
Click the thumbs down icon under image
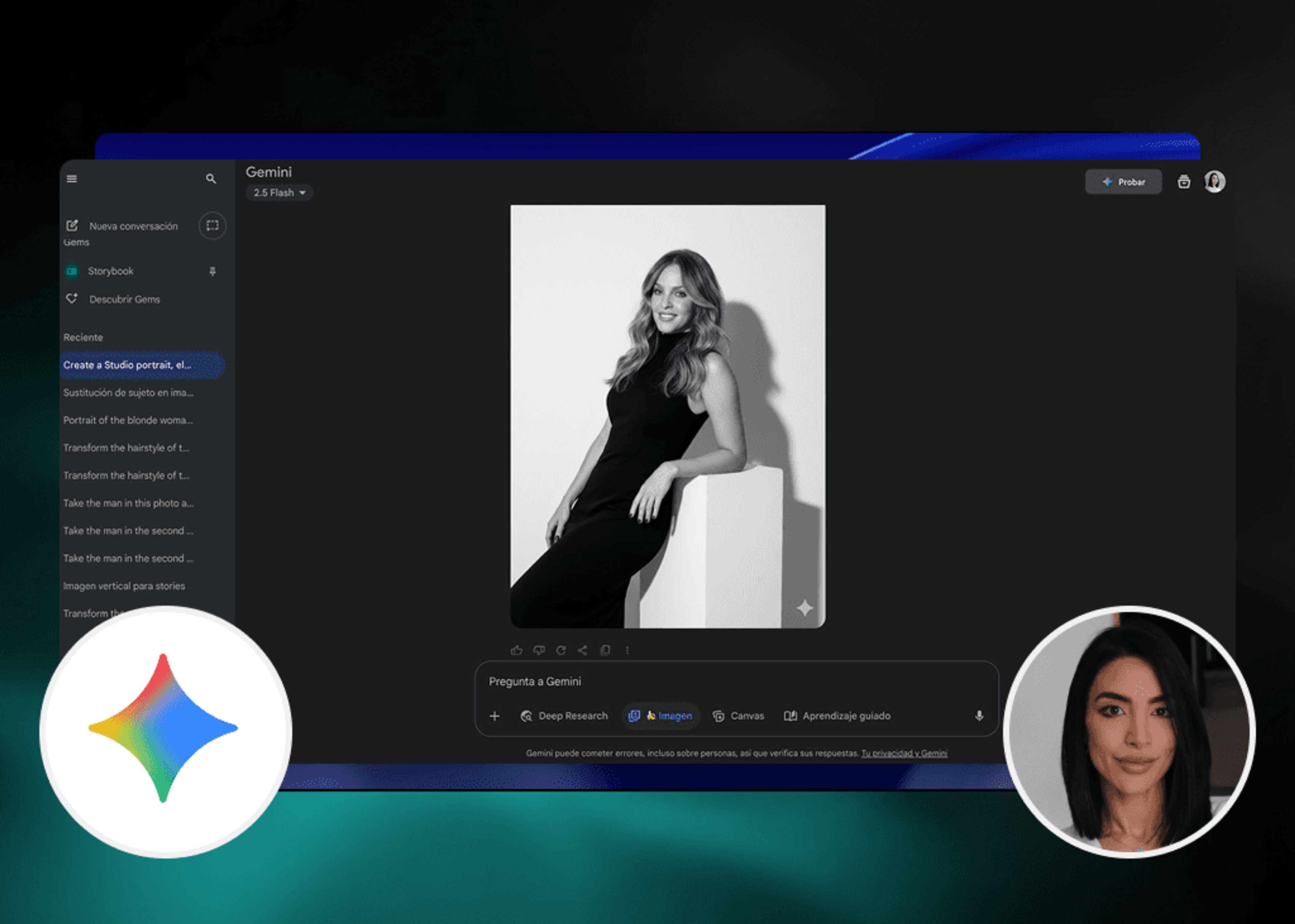[539, 650]
